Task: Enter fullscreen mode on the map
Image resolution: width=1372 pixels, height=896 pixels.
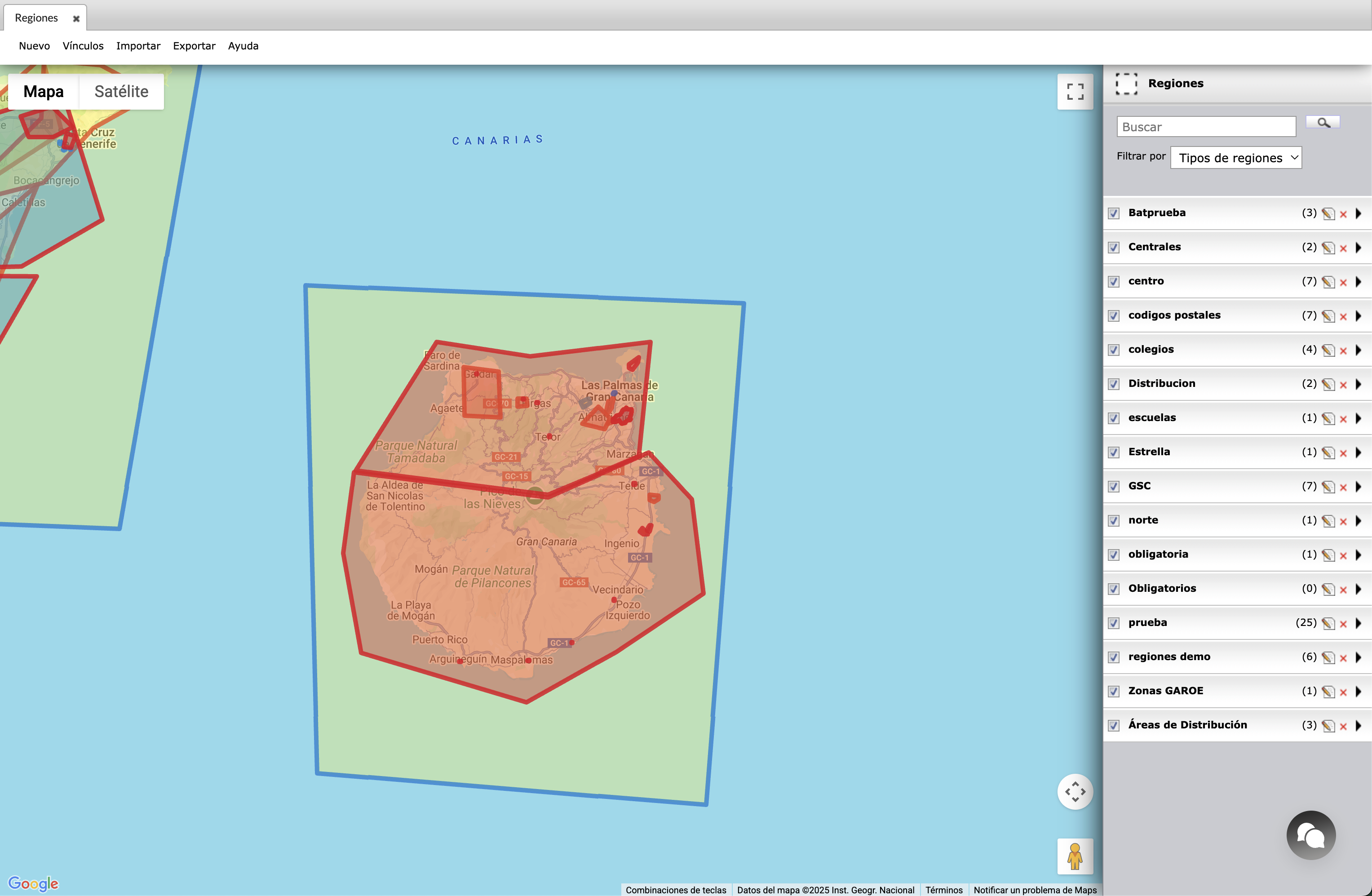Action: tap(1075, 91)
